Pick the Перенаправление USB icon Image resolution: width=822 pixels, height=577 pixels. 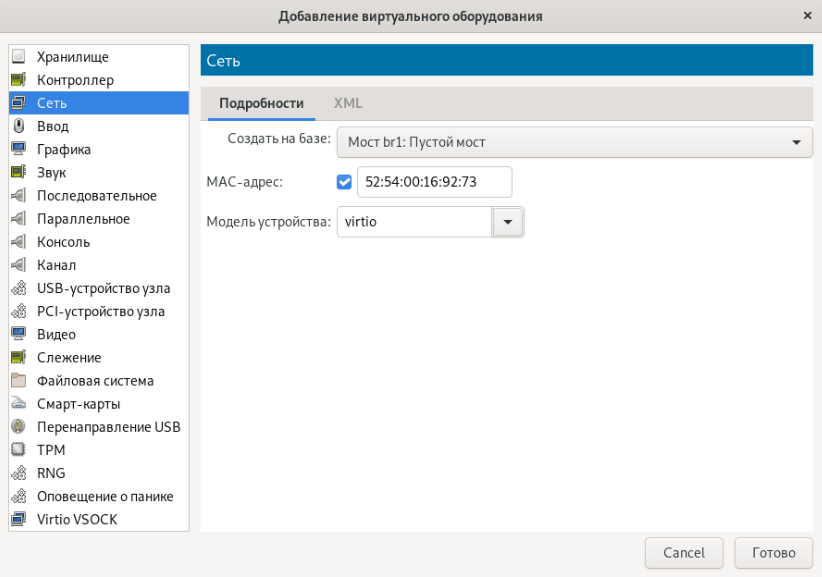tap(18, 427)
